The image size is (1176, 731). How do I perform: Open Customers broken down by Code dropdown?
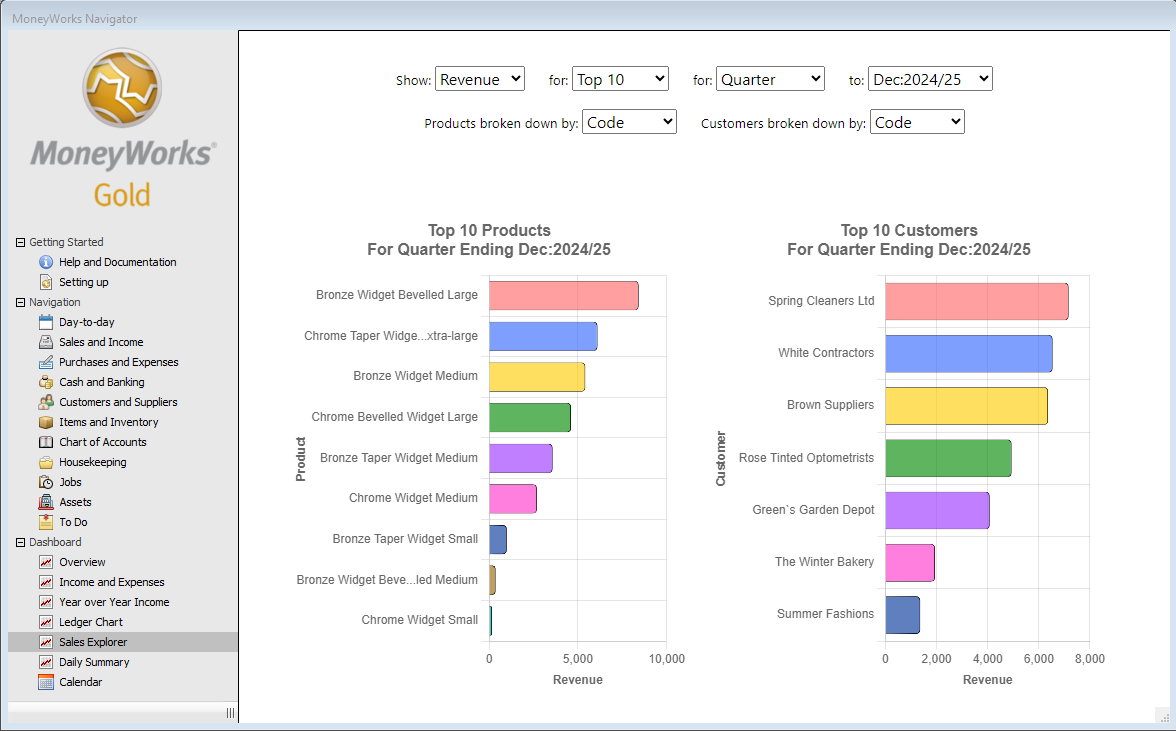tap(917, 122)
